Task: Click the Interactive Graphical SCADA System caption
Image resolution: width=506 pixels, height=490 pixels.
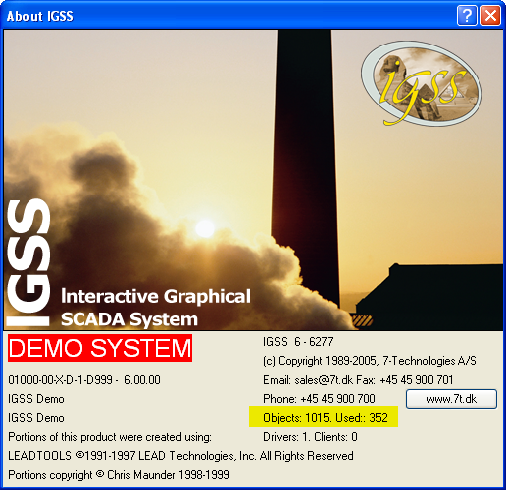Action: (156, 307)
